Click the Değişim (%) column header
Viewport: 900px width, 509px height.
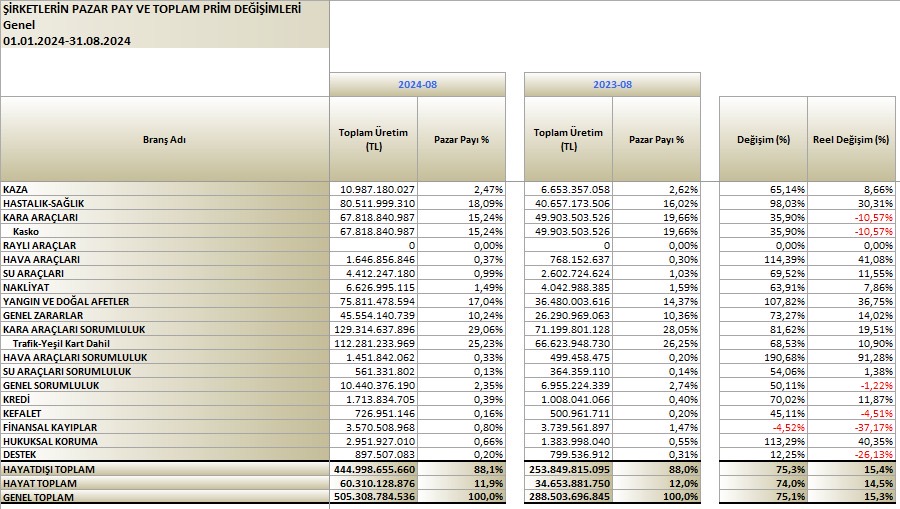point(763,139)
